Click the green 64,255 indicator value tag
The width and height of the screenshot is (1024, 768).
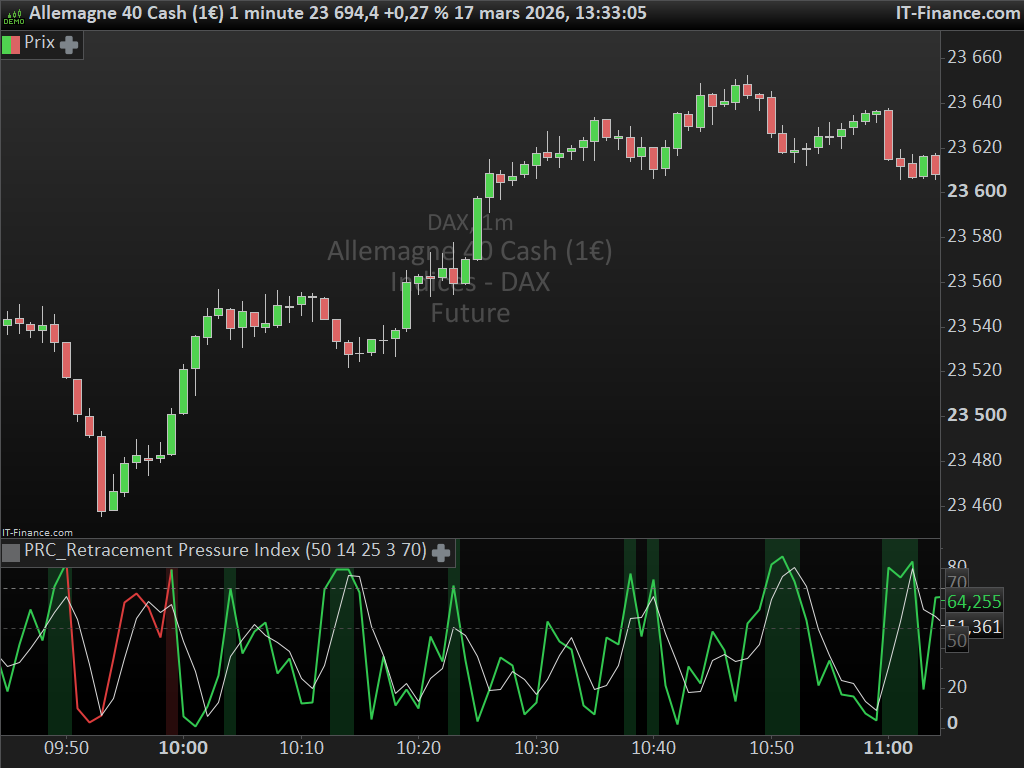974,601
